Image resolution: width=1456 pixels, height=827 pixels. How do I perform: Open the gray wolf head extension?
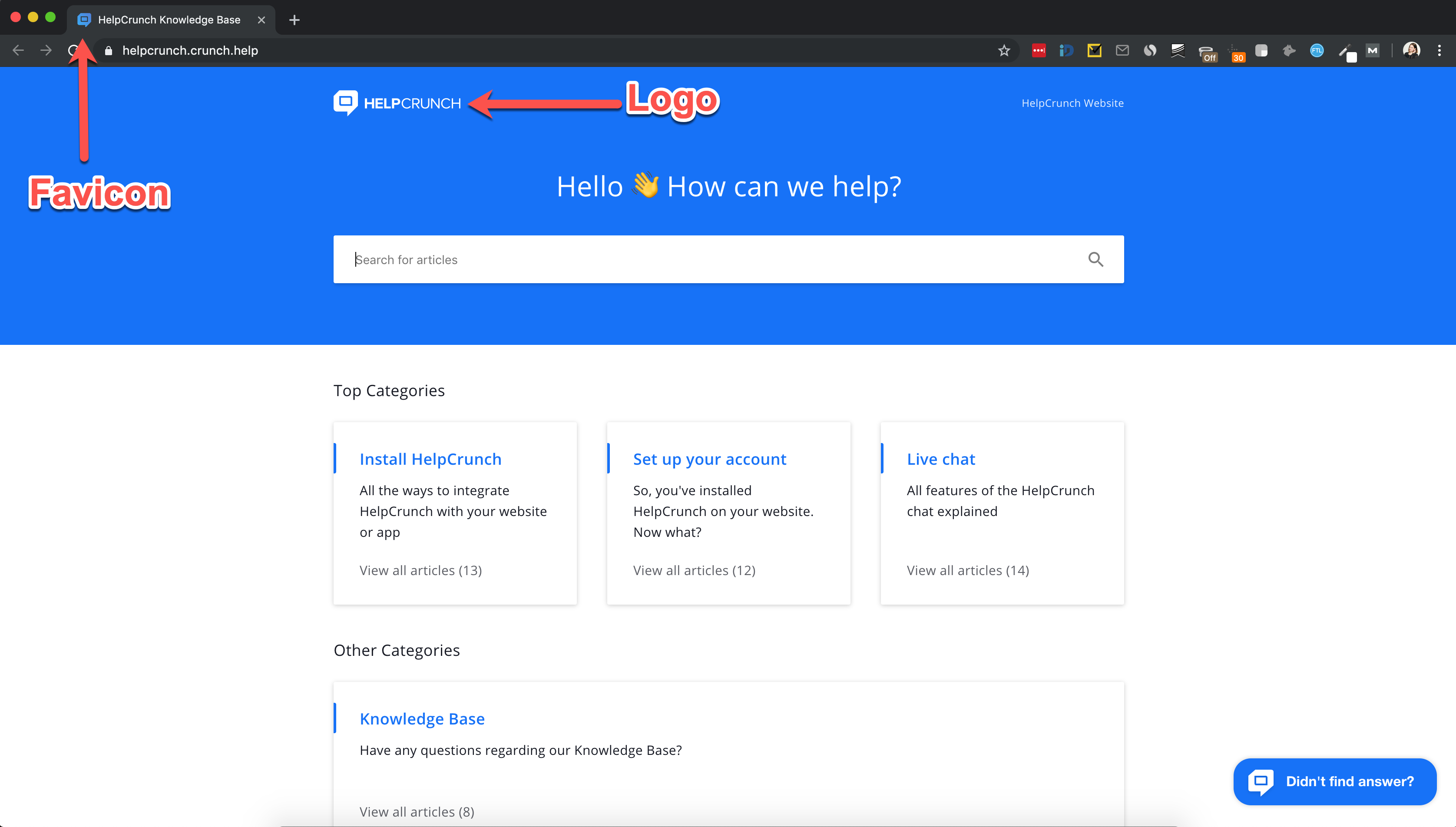point(1289,50)
